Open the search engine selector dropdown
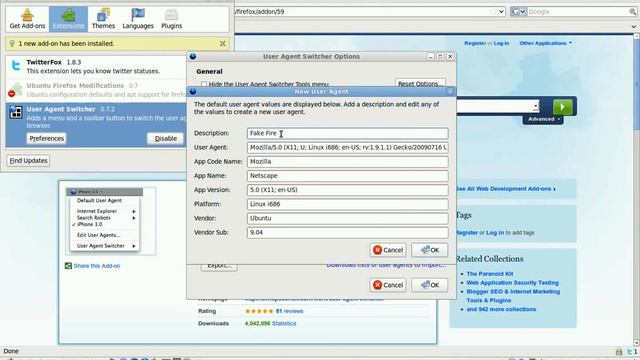 pyautogui.click(x=518, y=12)
